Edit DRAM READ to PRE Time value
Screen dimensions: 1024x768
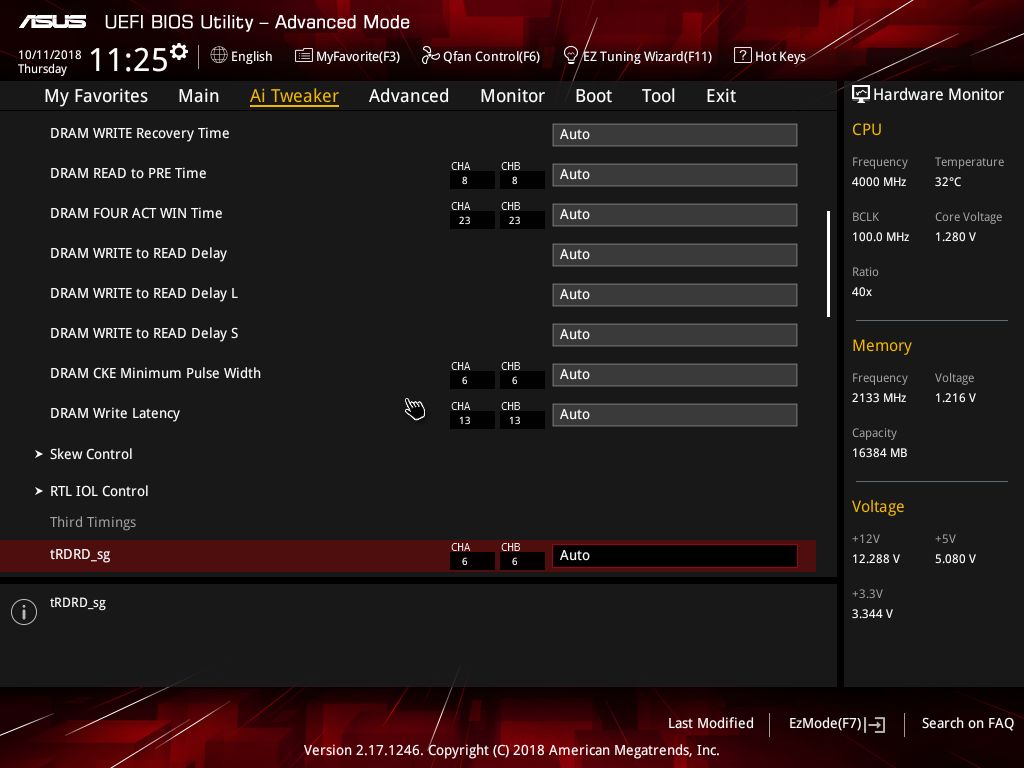tap(675, 174)
